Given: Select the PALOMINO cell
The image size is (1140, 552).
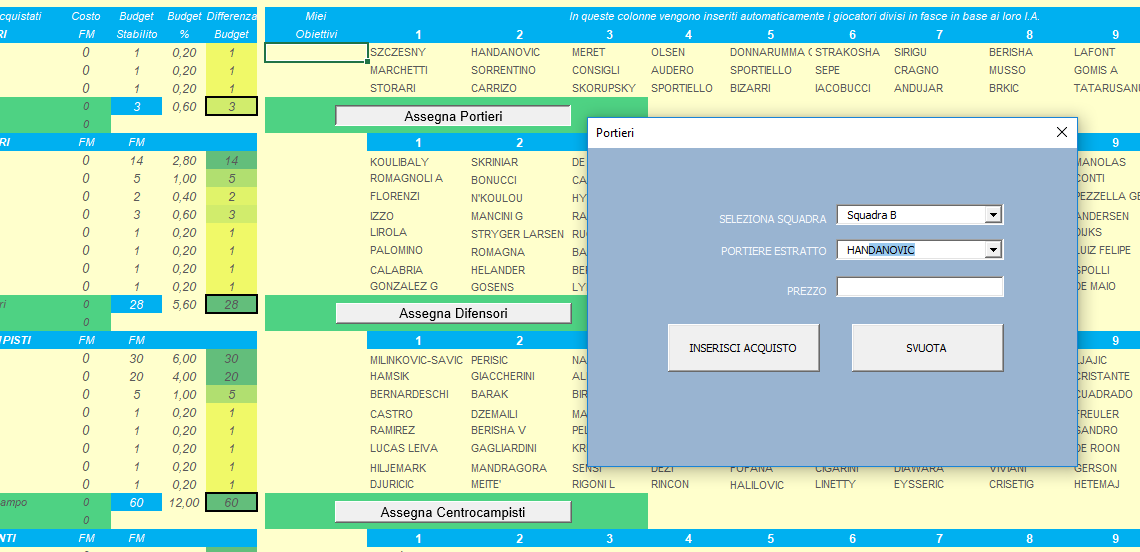Looking at the screenshot, I should coord(396,250).
